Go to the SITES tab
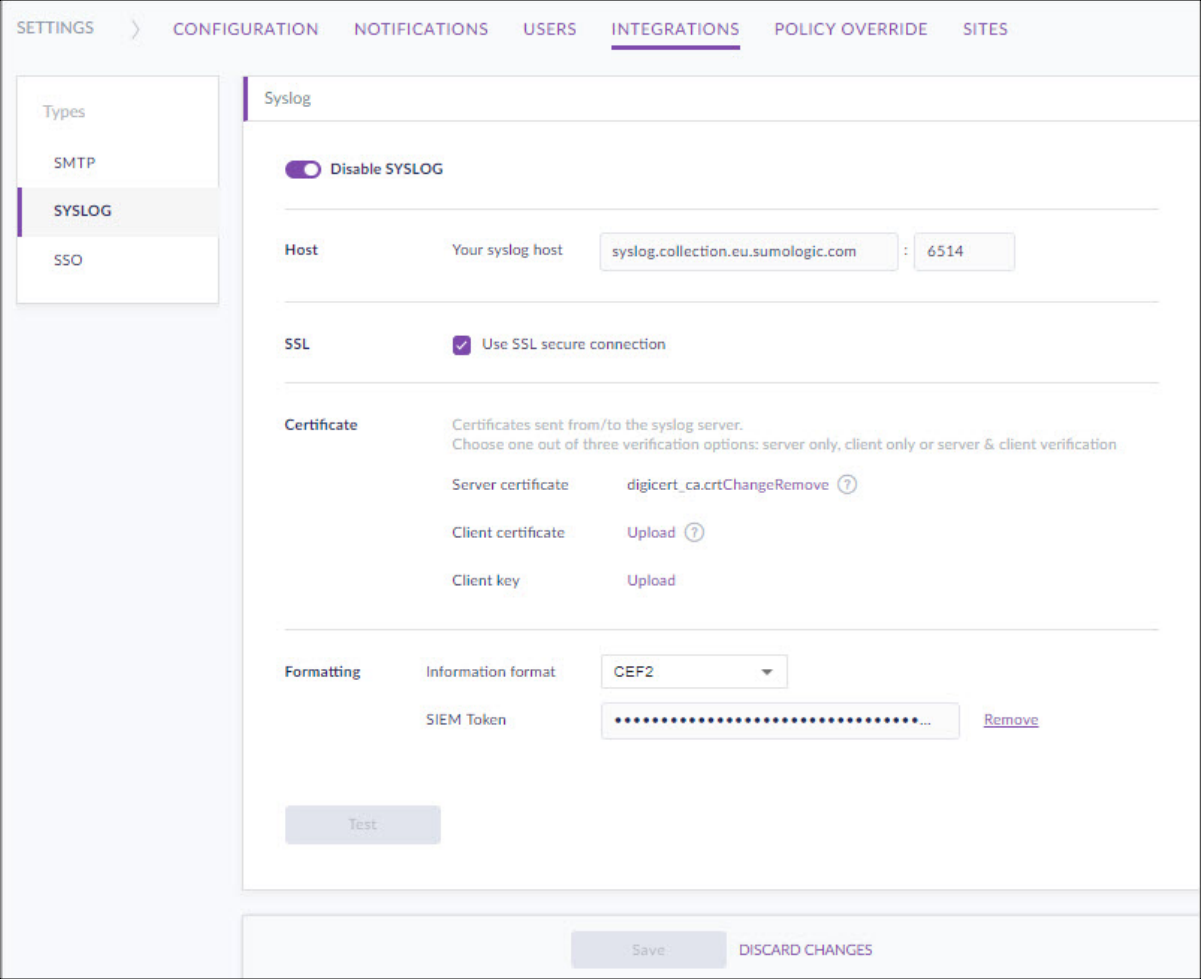 pyautogui.click(x=985, y=29)
